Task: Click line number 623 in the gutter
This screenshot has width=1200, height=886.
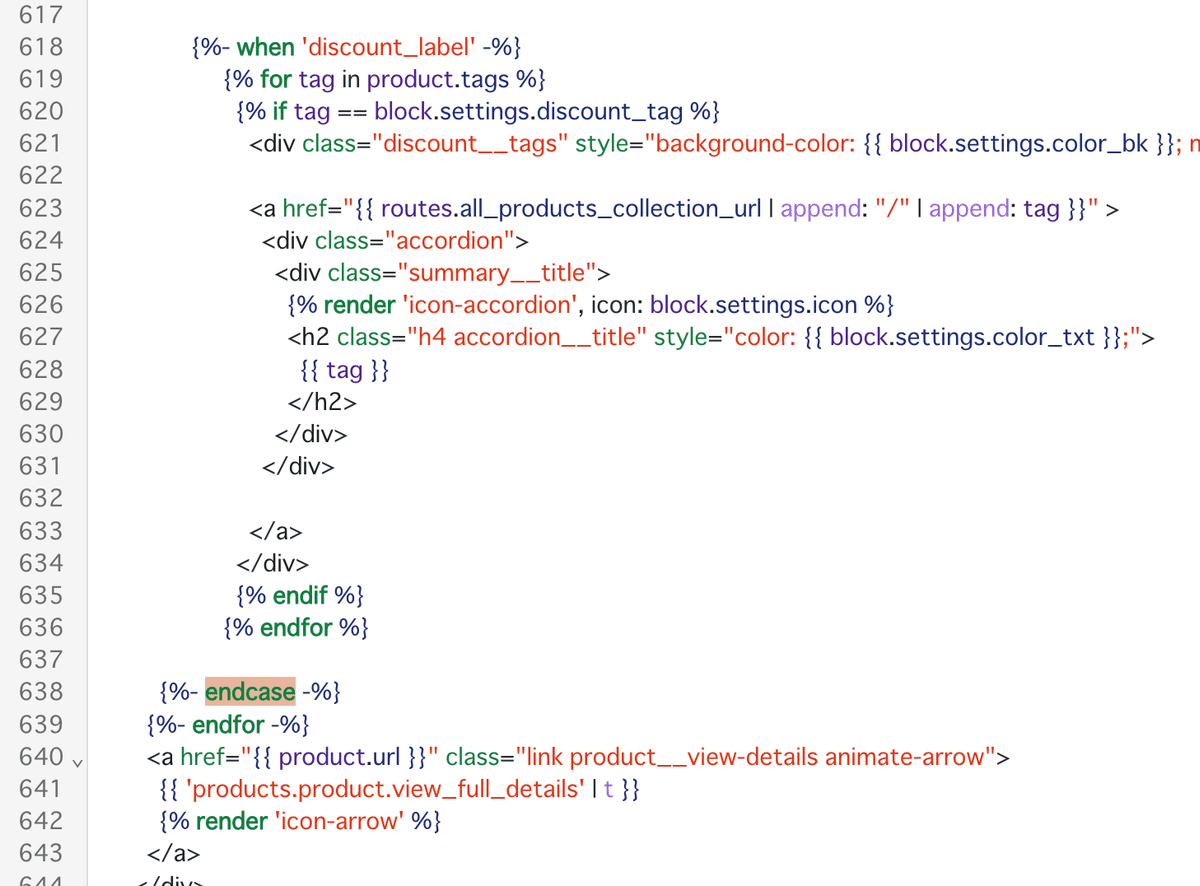Action: (41, 208)
